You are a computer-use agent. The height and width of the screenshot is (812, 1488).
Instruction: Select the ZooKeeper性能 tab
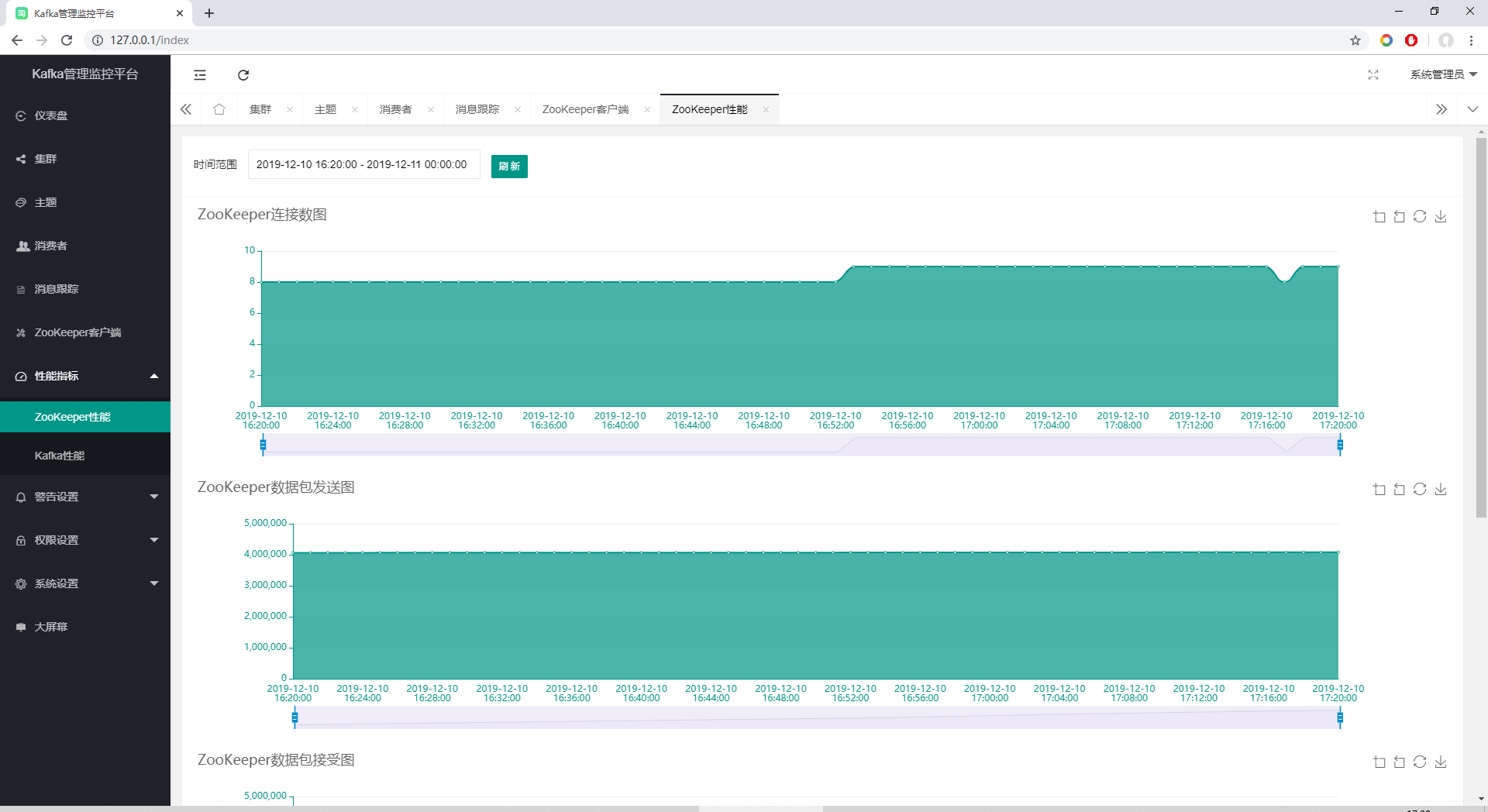point(710,109)
